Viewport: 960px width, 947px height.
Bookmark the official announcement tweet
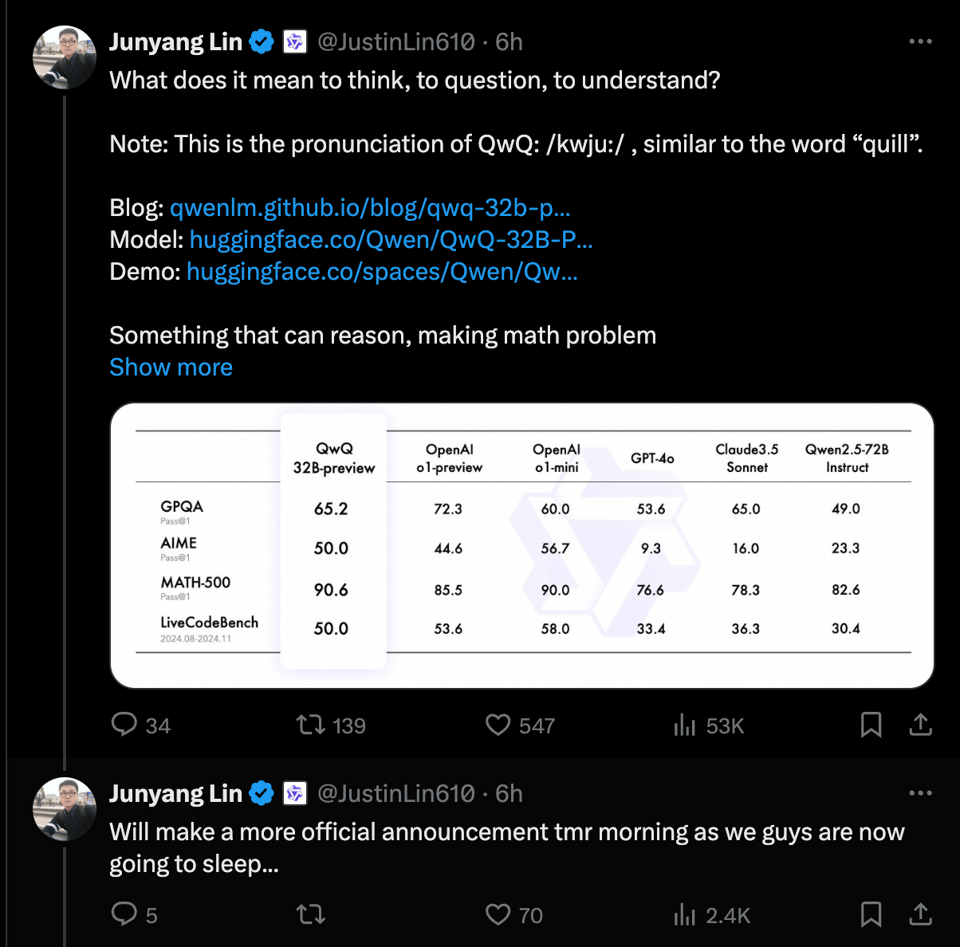pos(871,914)
